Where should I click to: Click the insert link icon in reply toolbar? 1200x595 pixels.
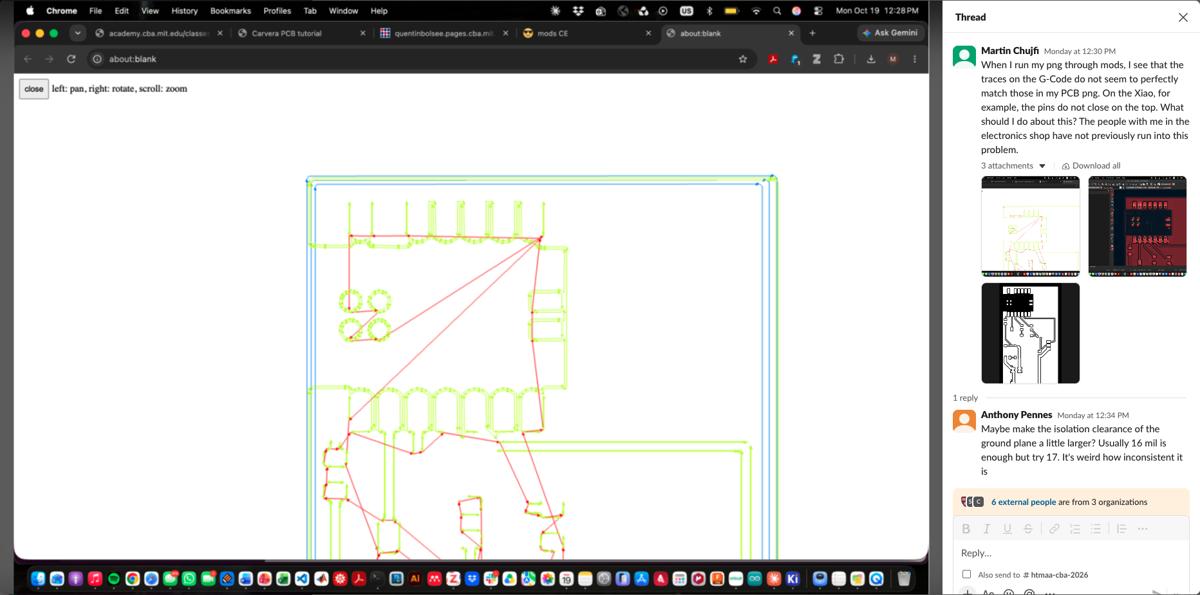(x=1054, y=529)
